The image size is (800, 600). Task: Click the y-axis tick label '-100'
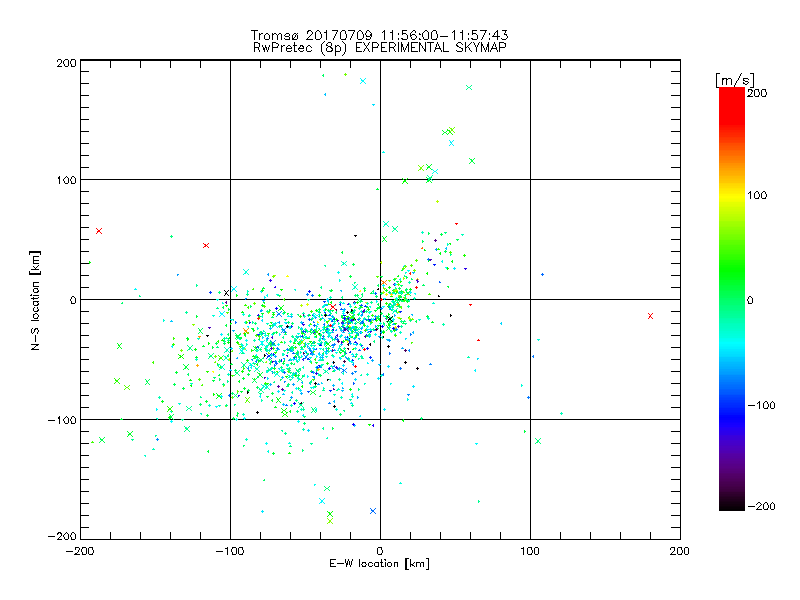click(x=62, y=420)
